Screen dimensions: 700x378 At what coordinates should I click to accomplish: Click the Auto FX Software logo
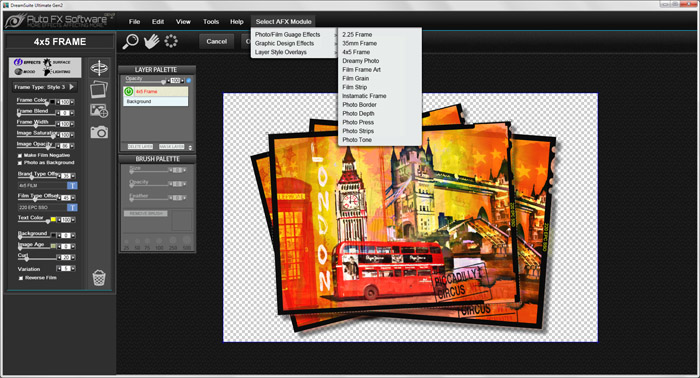(59, 21)
